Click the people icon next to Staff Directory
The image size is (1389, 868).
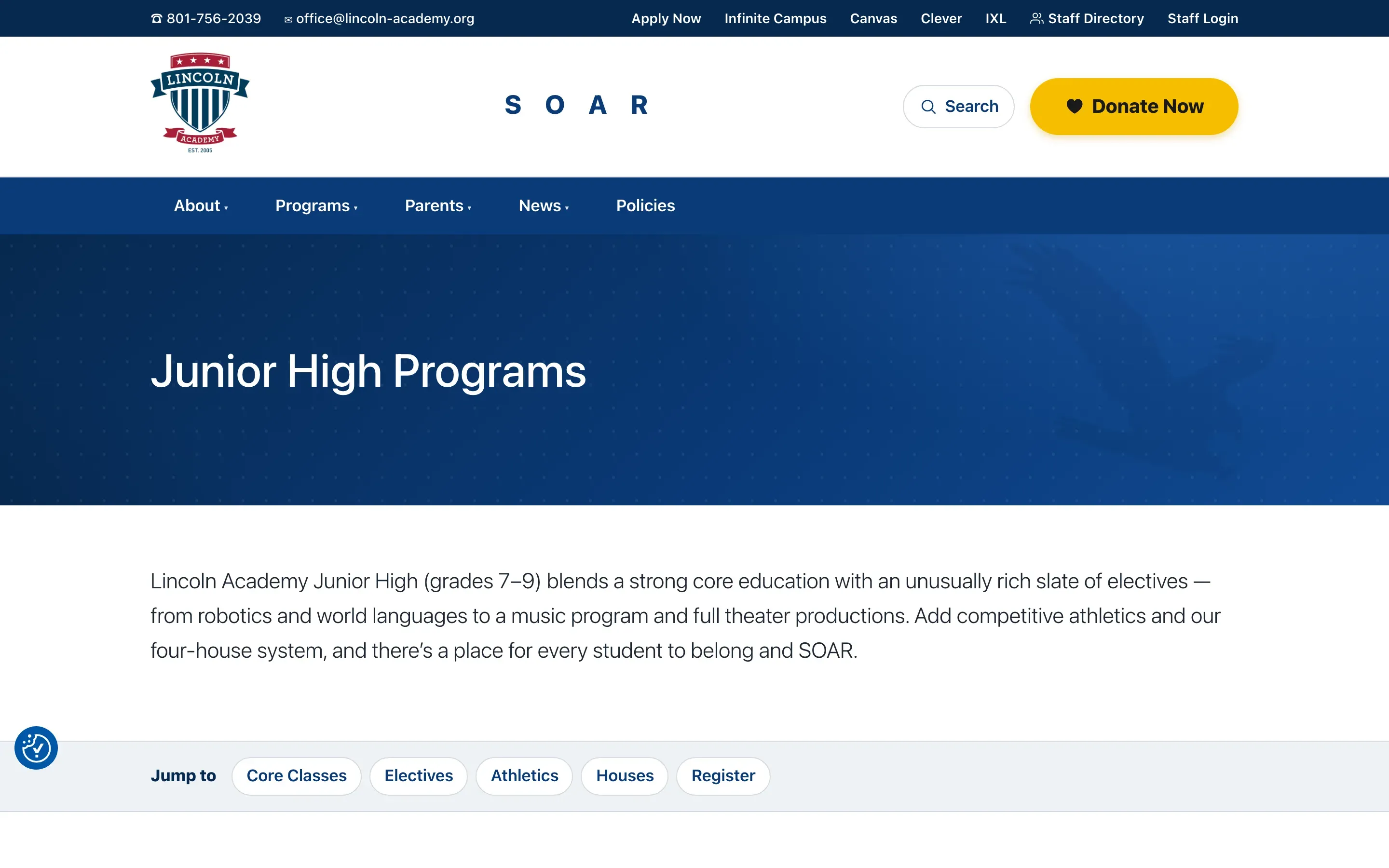[x=1036, y=18]
